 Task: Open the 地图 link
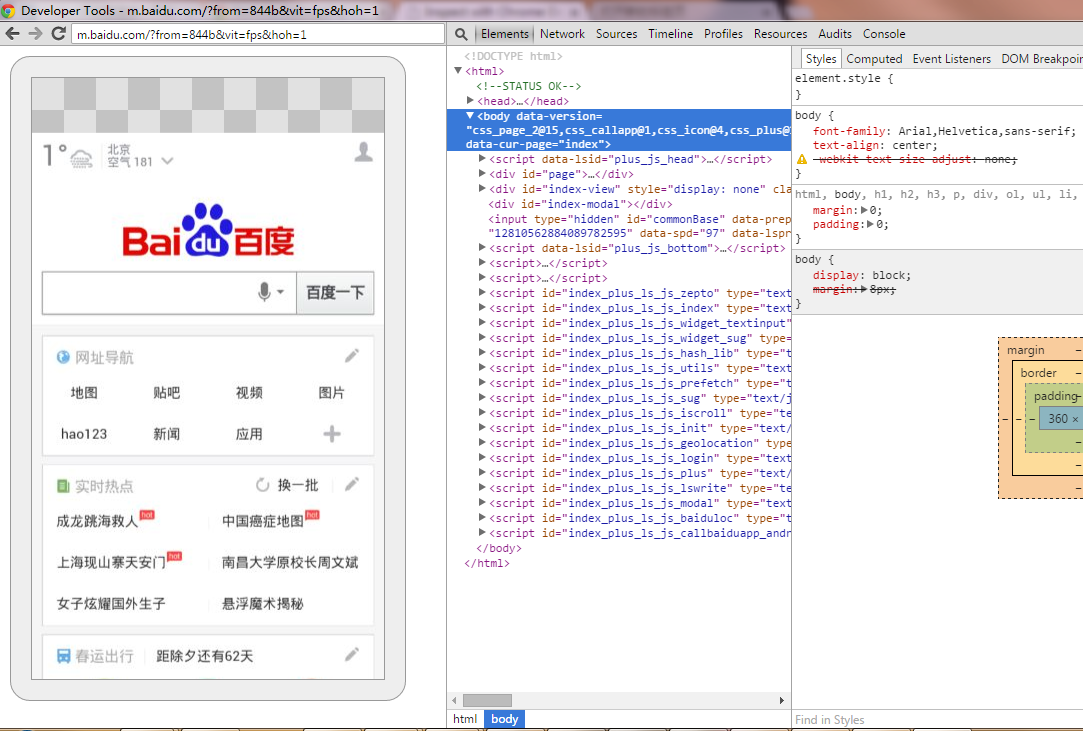coord(84,392)
